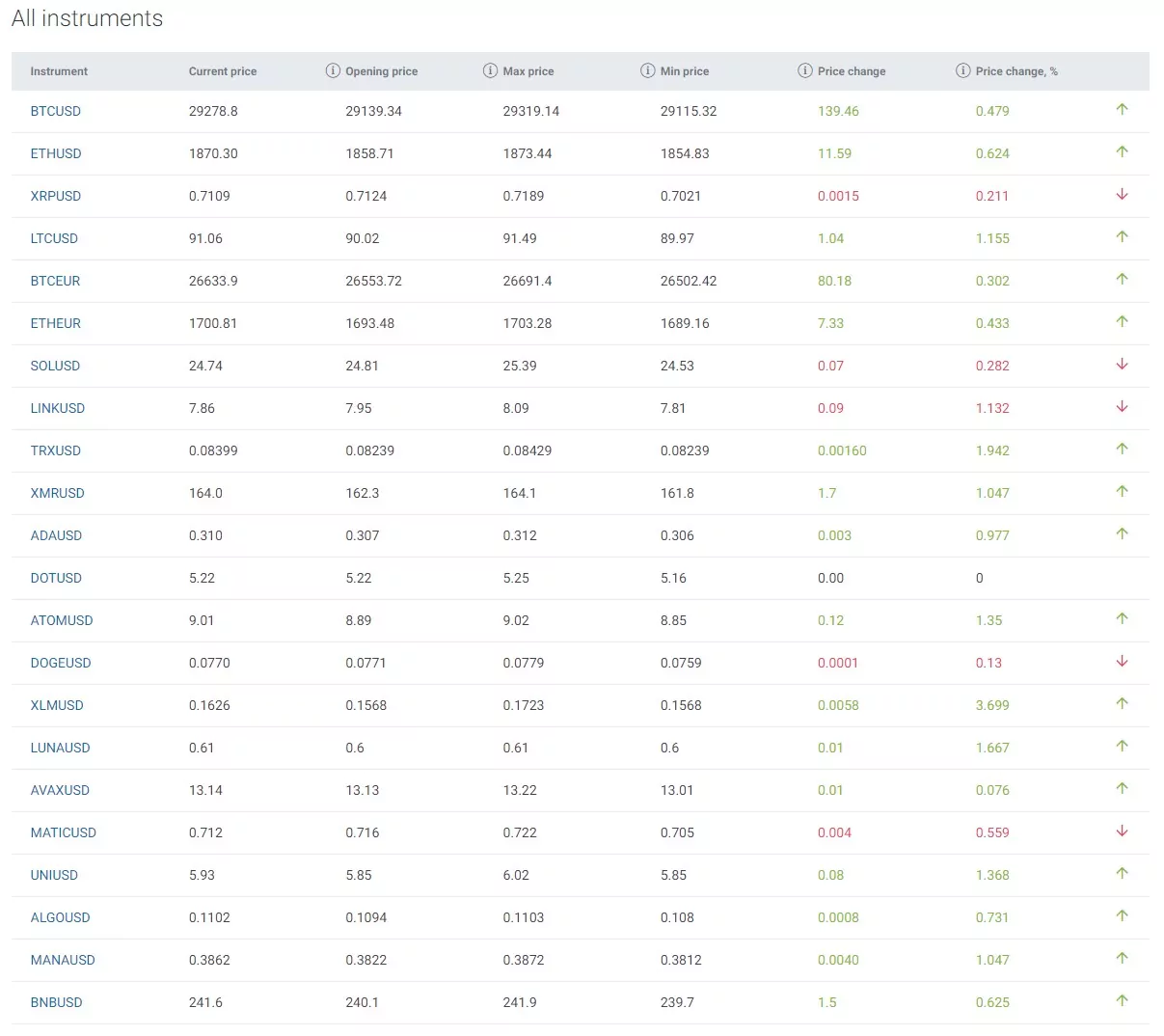The height and width of the screenshot is (1036, 1164).
Task: Click the red down arrow in DOGEUSD row
Action: pyautogui.click(x=1122, y=661)
